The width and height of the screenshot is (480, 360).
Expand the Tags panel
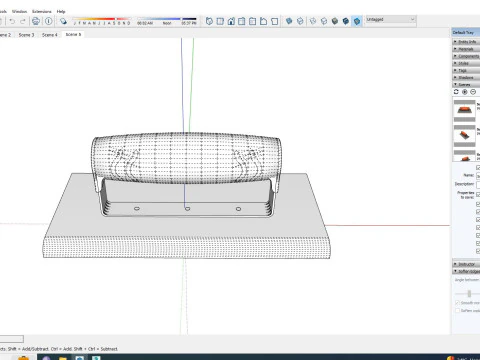pos(466,70)
